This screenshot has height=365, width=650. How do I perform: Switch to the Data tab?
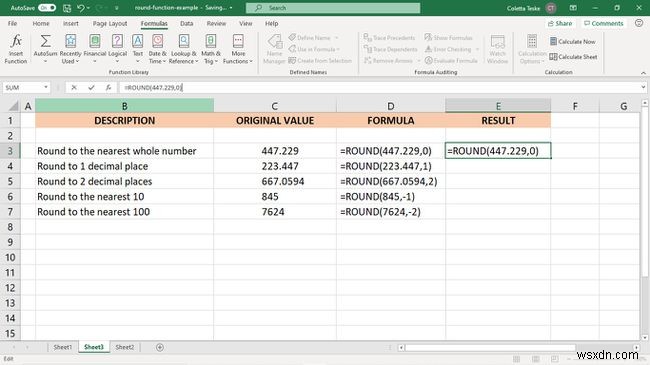(x=187, y=23)
